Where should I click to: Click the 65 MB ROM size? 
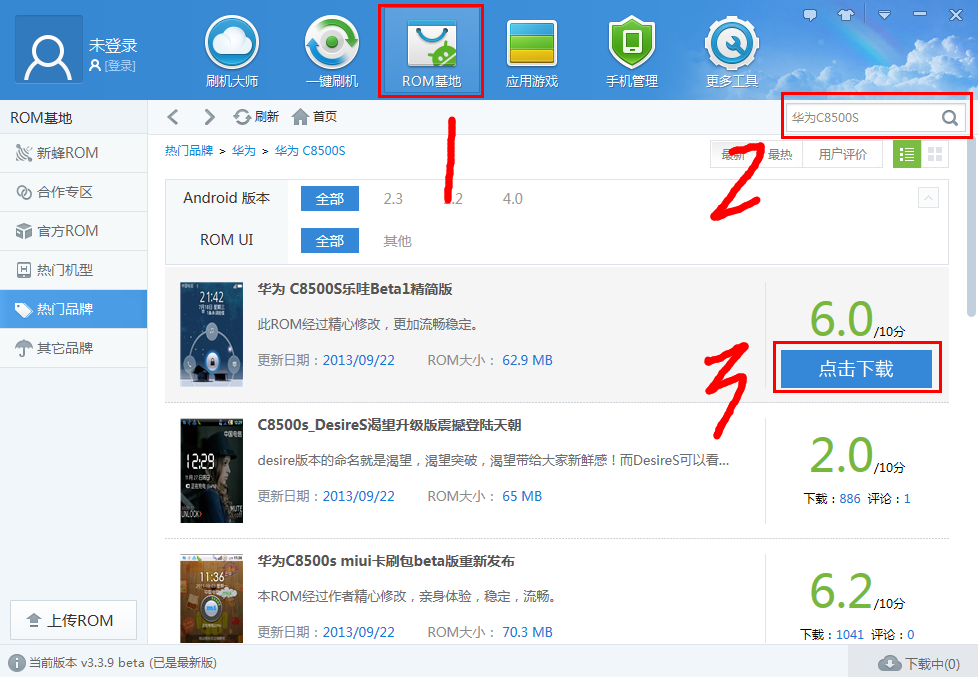point(522,496)
